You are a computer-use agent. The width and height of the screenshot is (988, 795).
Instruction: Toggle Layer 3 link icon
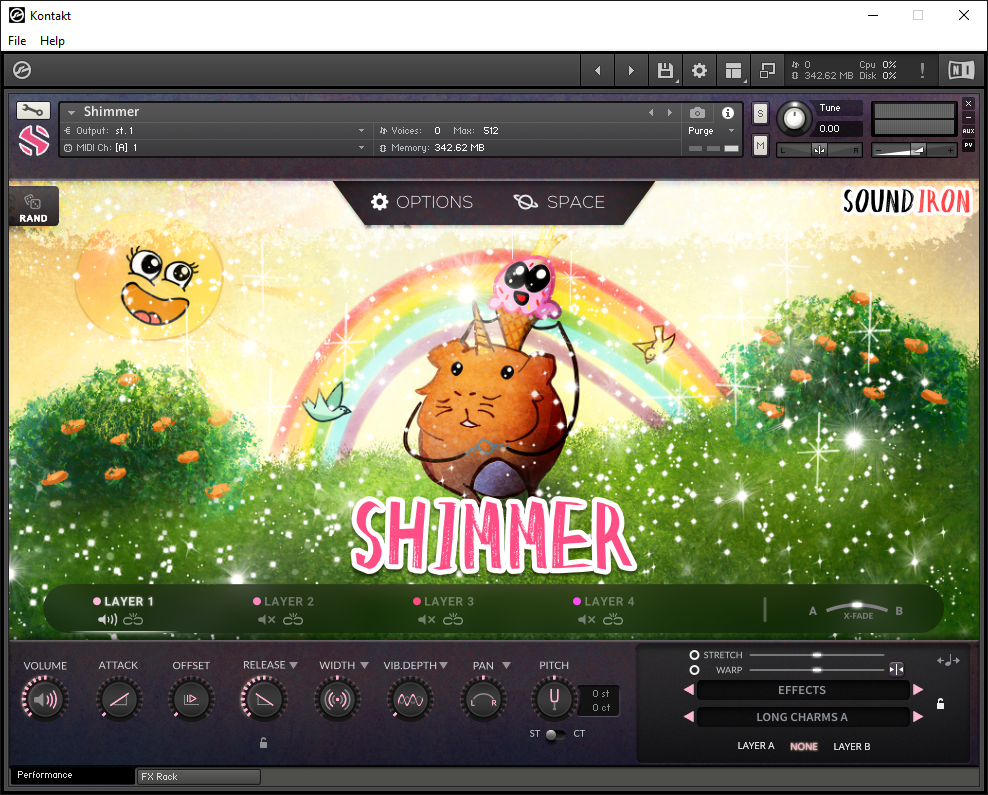coord(453,620)
